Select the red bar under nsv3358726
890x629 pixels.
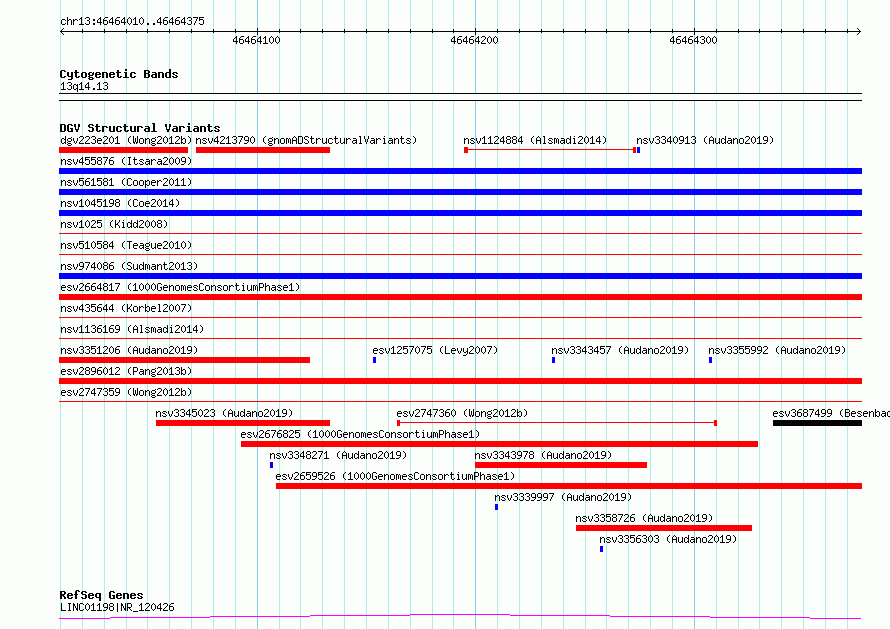664,528
